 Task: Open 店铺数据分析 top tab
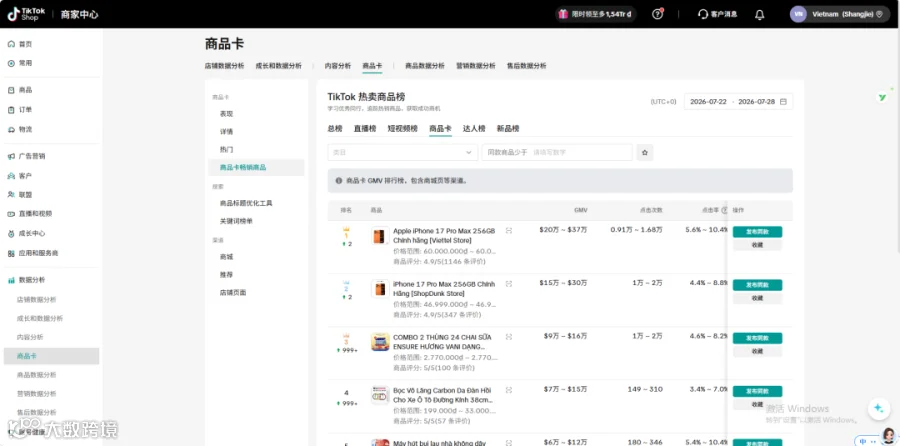click(224, 66)
